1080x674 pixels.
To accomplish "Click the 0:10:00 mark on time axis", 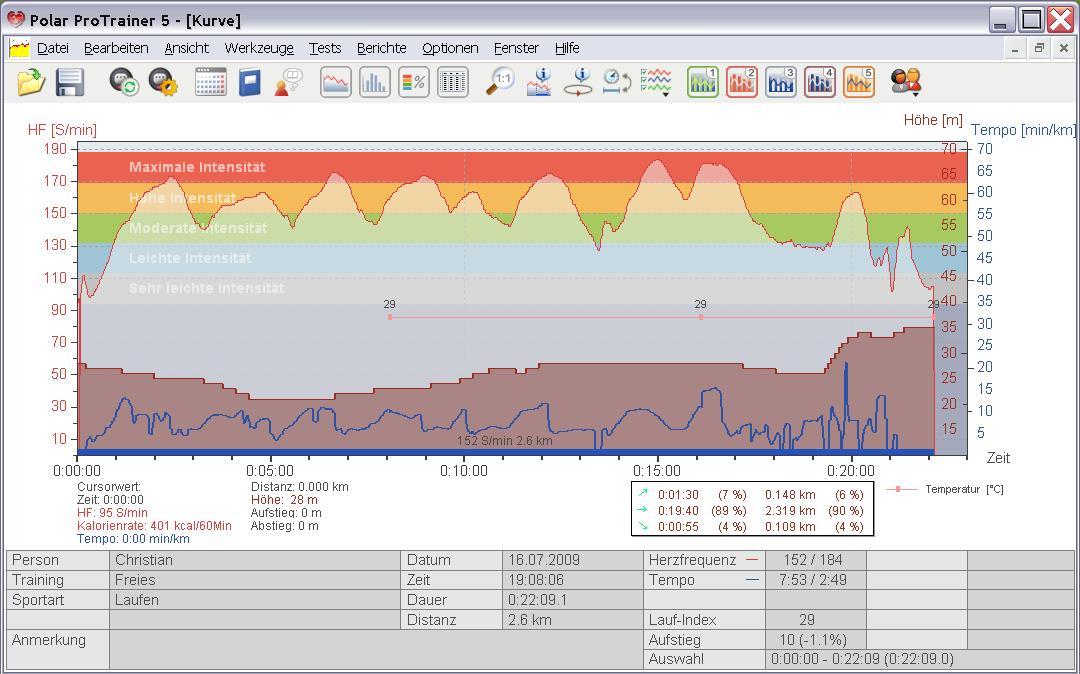I will pyautogui.click(x=464, y=470).
